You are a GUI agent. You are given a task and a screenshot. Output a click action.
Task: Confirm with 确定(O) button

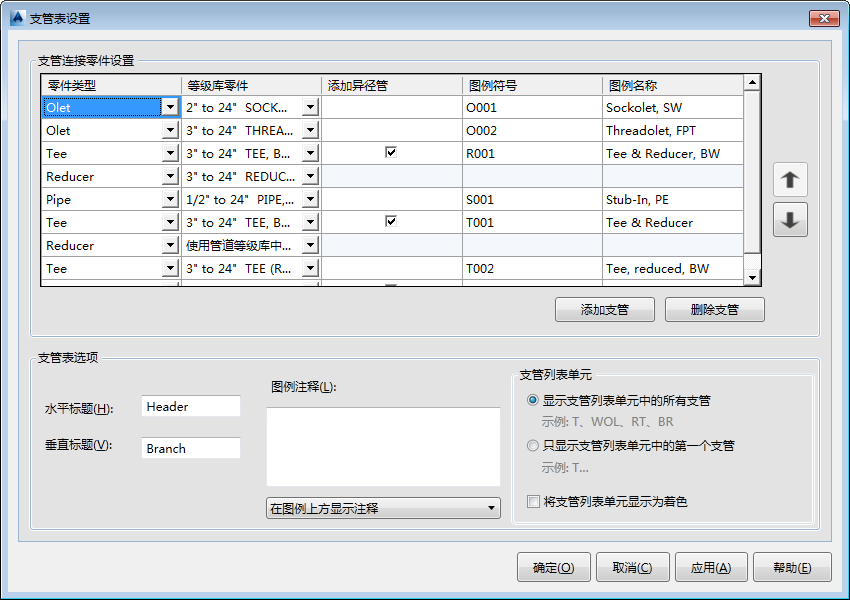click(x=553, y=567)
